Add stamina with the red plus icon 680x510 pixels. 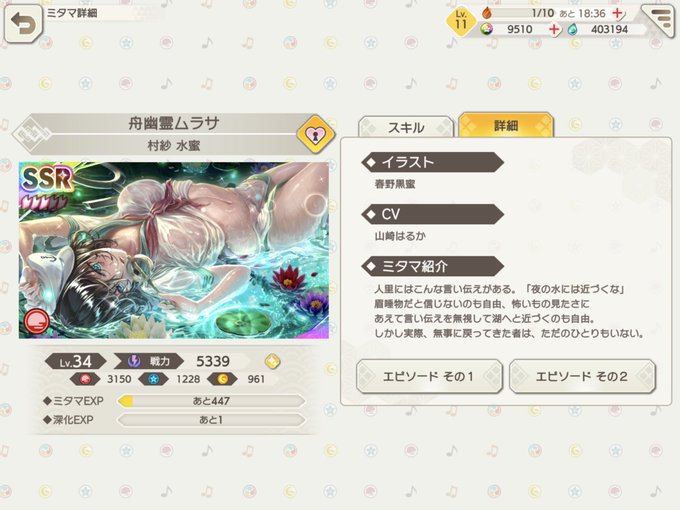pyautogui.click(x=618, y=13)
